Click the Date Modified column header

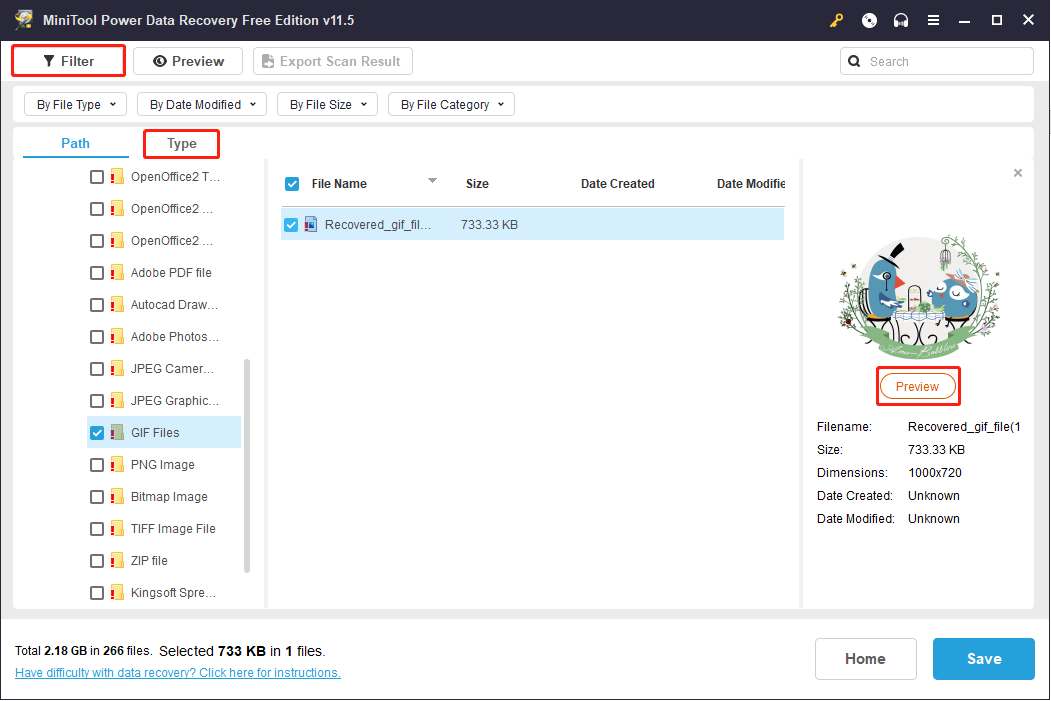tap(751, 184)
